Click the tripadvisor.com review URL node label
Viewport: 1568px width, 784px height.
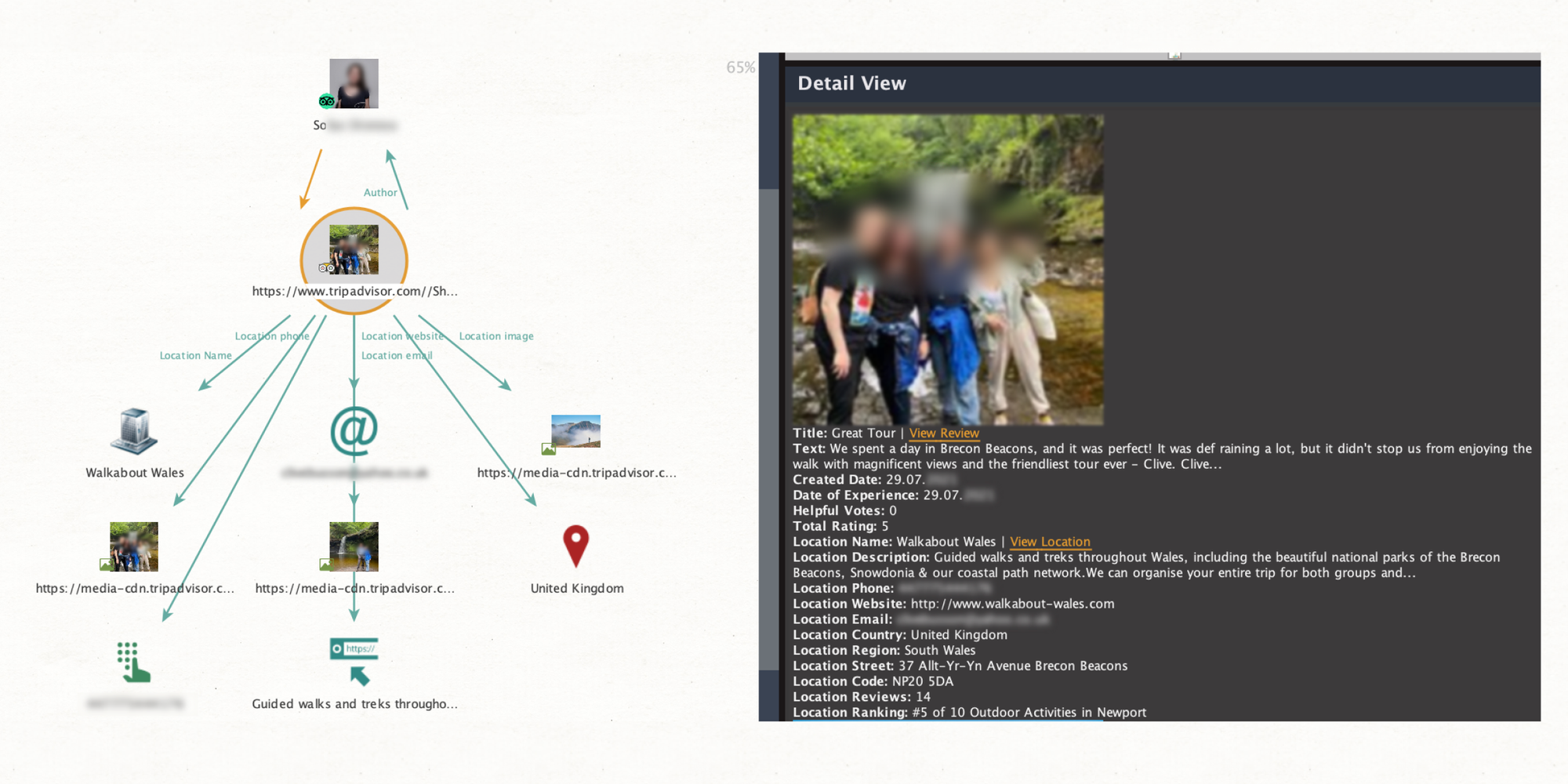pos(354,291)
